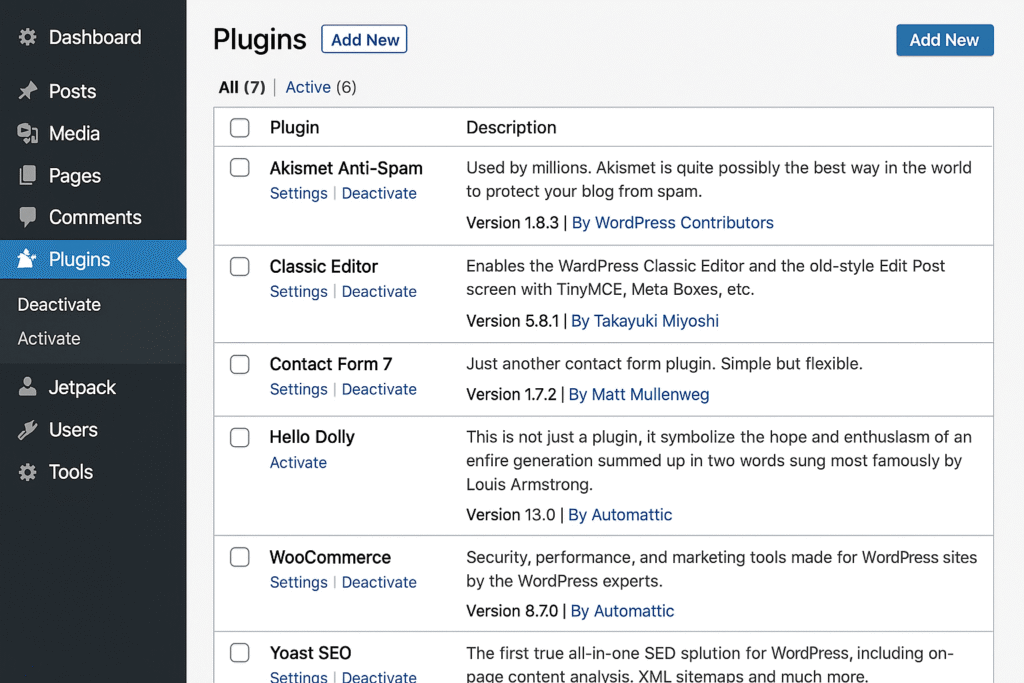1024x683 pixels.
Task: Activate the Hello Dolly plugin
Action: point(298,462)
